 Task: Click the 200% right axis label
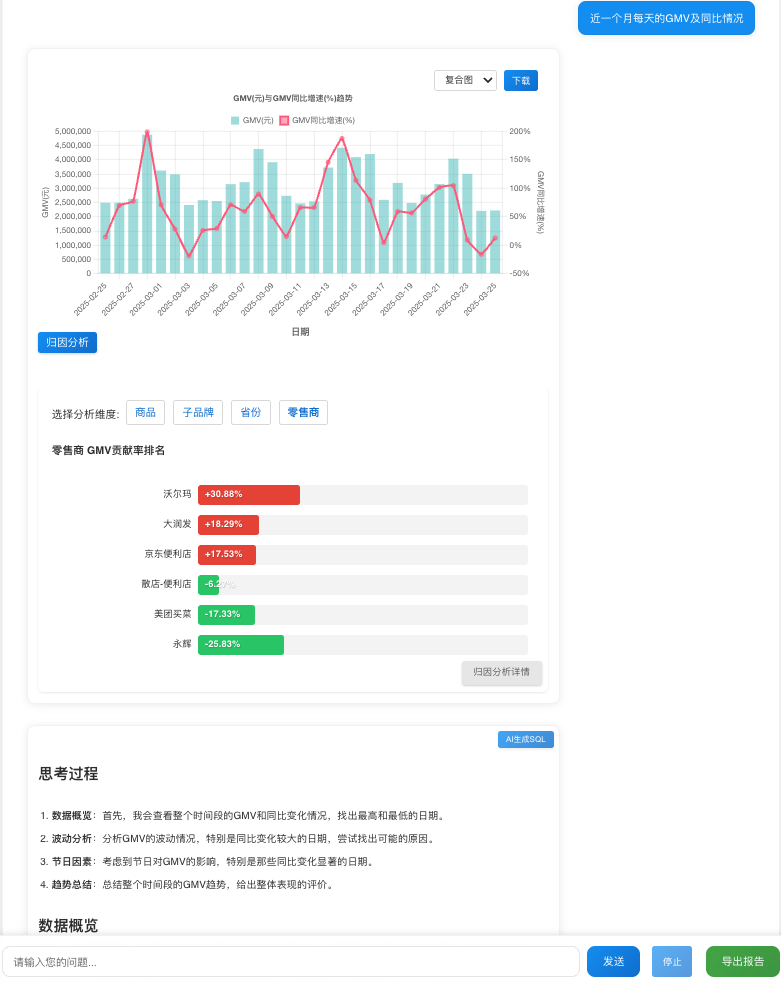519,132
